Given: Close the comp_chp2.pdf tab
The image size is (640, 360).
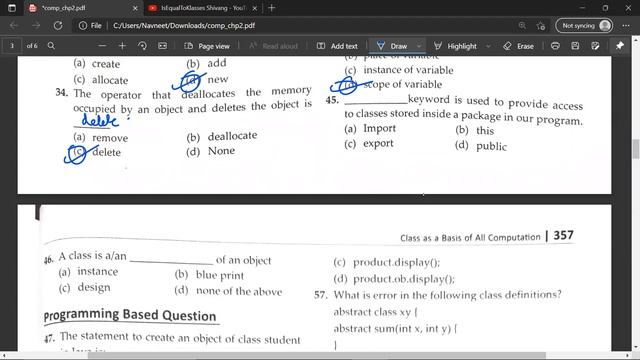Looking at the screenshot, I should (x=135, y=8).
